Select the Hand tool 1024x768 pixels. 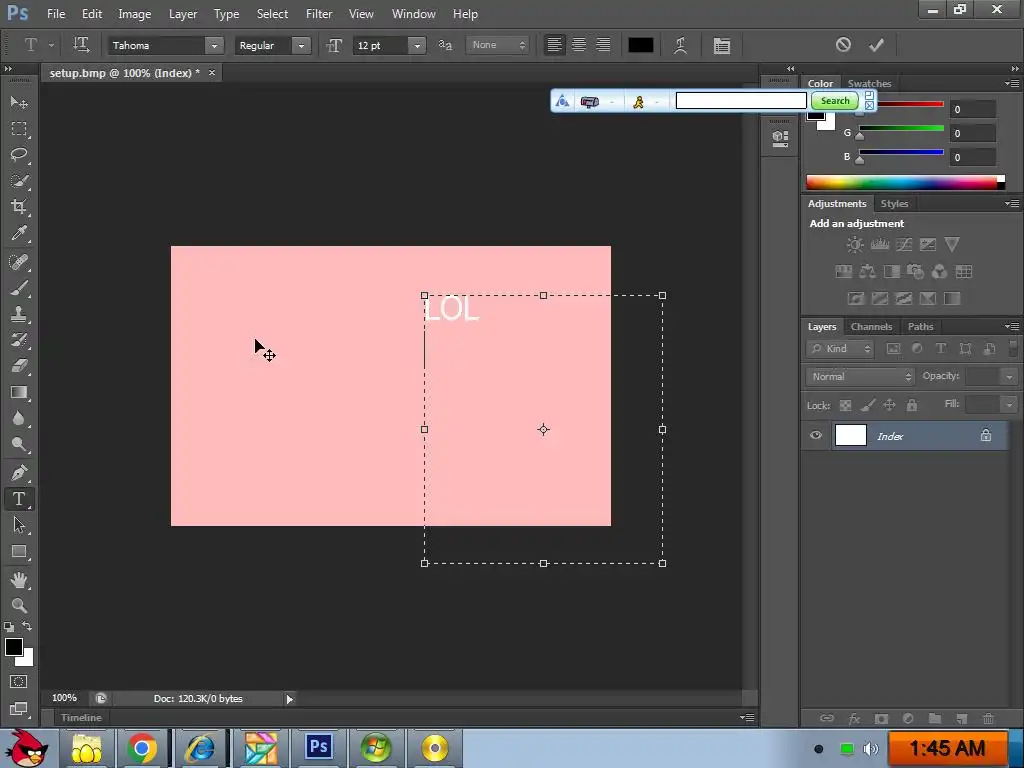[19, 580]
